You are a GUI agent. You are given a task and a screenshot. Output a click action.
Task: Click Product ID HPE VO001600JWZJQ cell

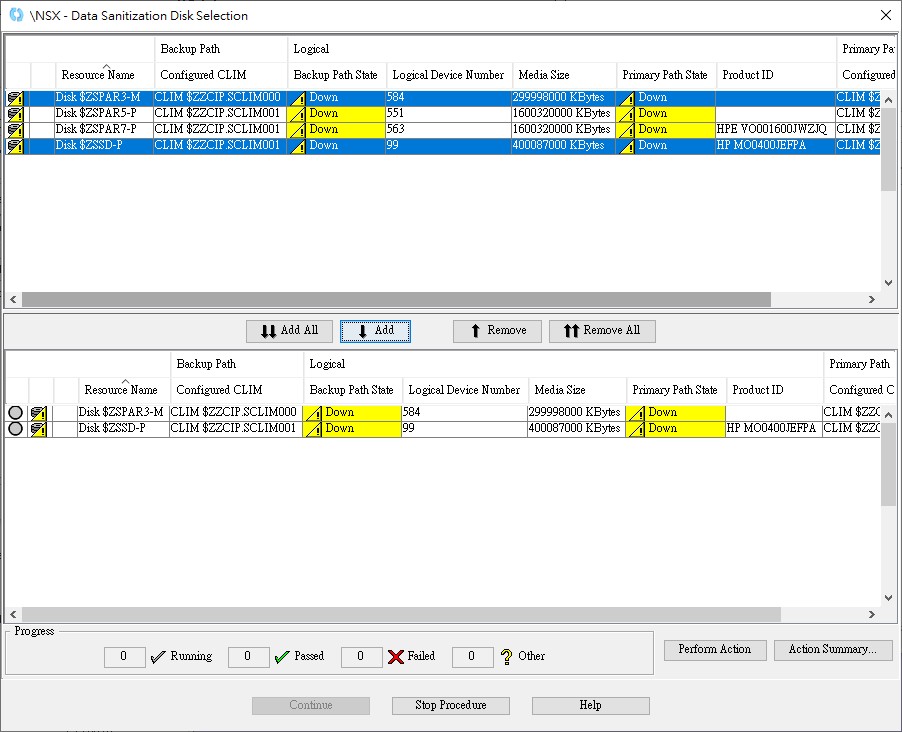pyautogui.click(x=775, y=130)
